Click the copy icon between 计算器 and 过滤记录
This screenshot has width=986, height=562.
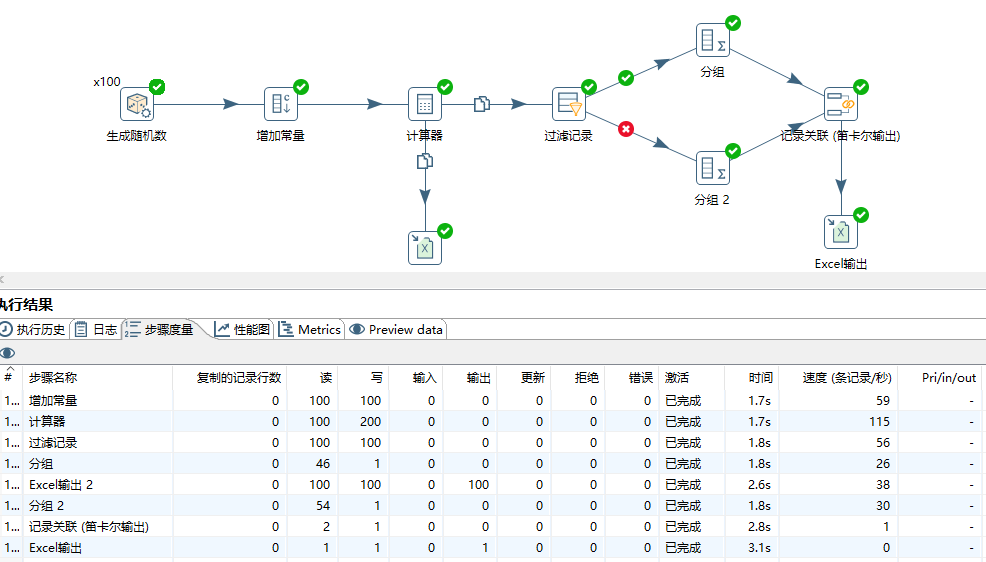[x=482, y=104]
